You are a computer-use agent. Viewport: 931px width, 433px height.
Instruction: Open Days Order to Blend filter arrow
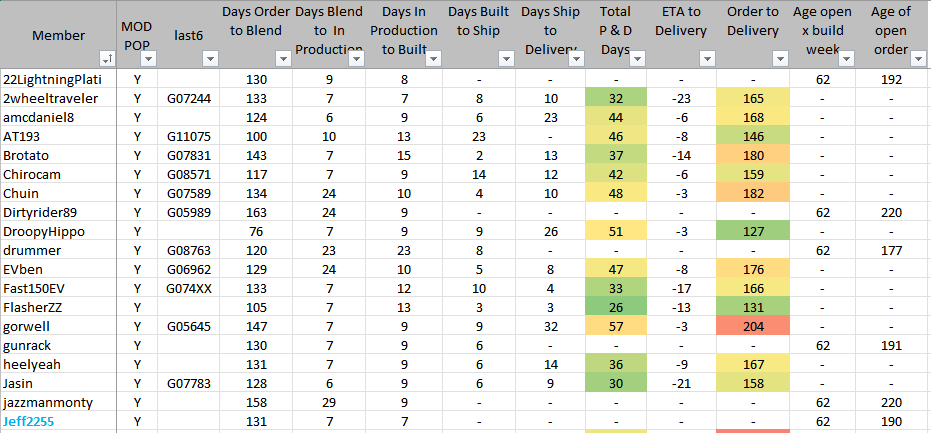[282, 59]
